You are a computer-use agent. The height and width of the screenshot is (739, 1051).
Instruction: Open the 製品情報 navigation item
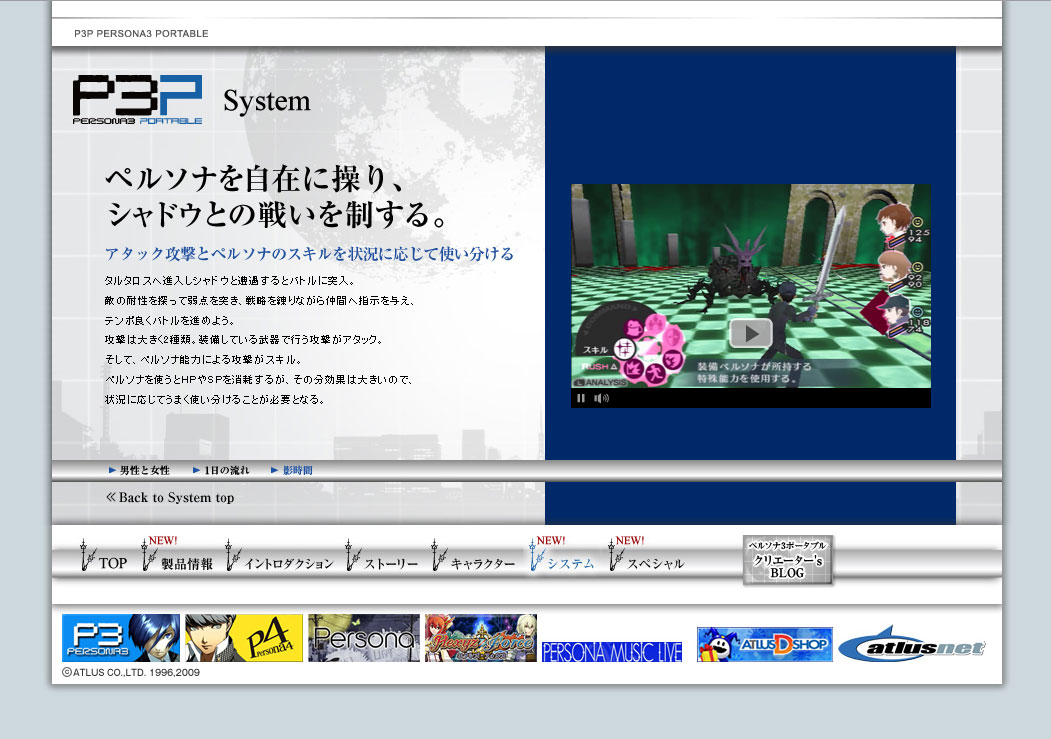[177, 555]
